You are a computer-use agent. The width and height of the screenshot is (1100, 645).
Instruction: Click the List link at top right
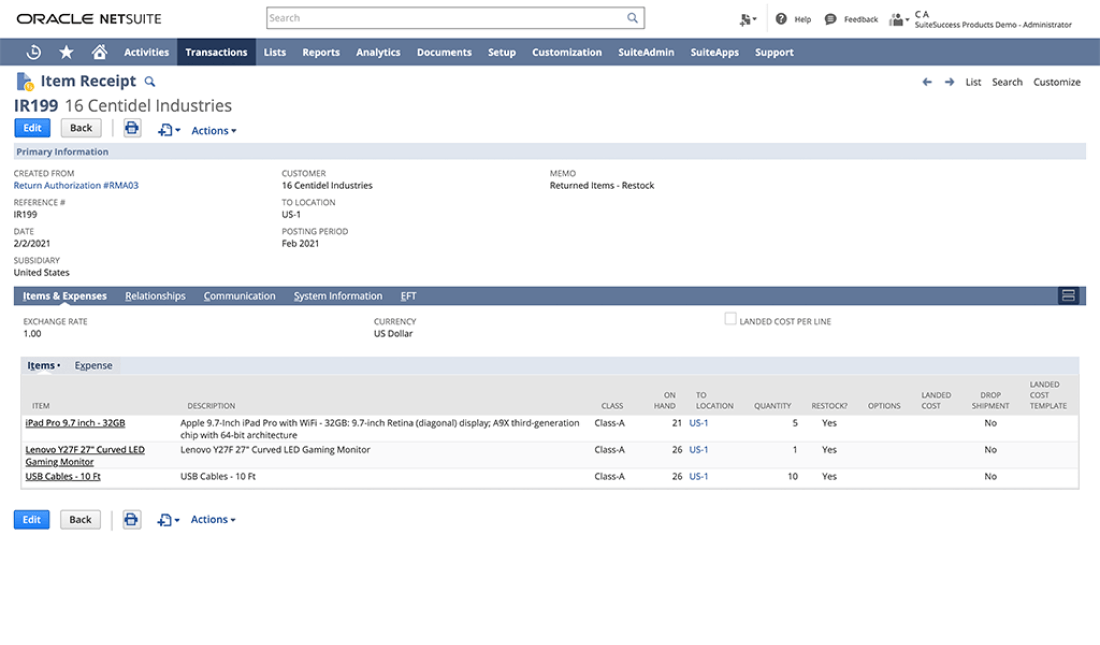click(973, 82)
